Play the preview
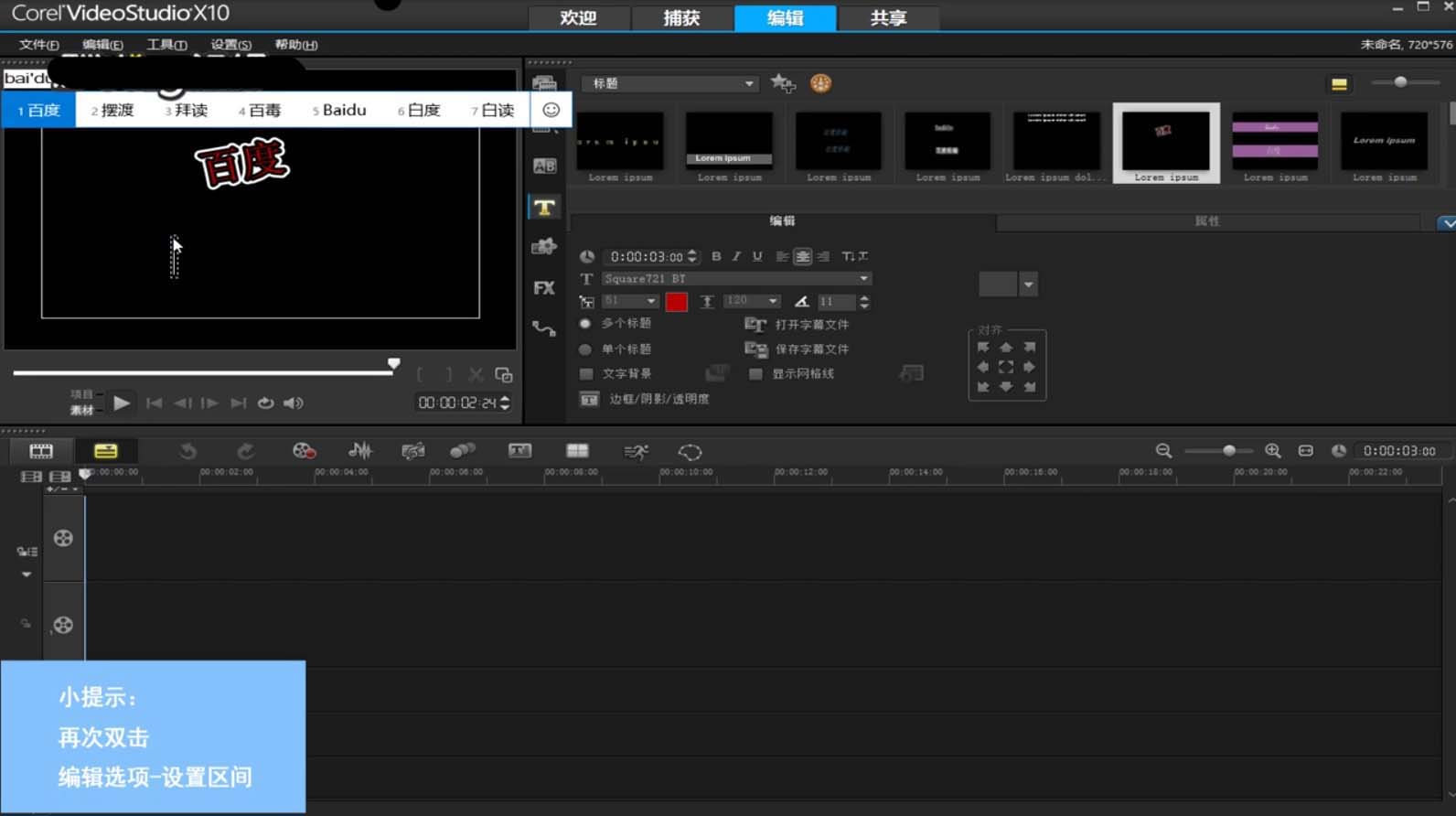The image size is (1456, 816). click(122, 403)
